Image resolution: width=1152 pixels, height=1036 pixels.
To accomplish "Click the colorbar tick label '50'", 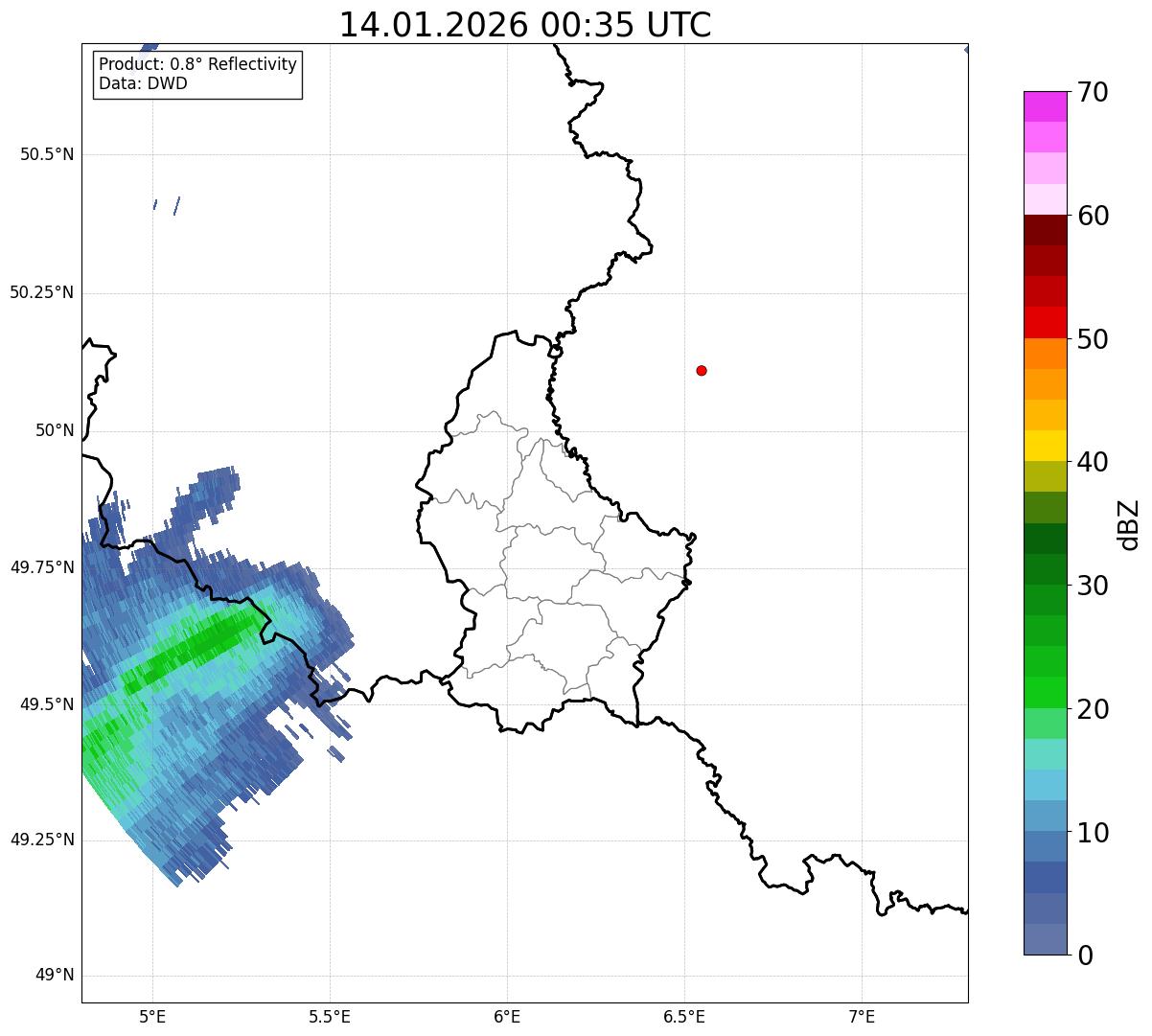I will pyautogui.click(x=1093, y=339).
